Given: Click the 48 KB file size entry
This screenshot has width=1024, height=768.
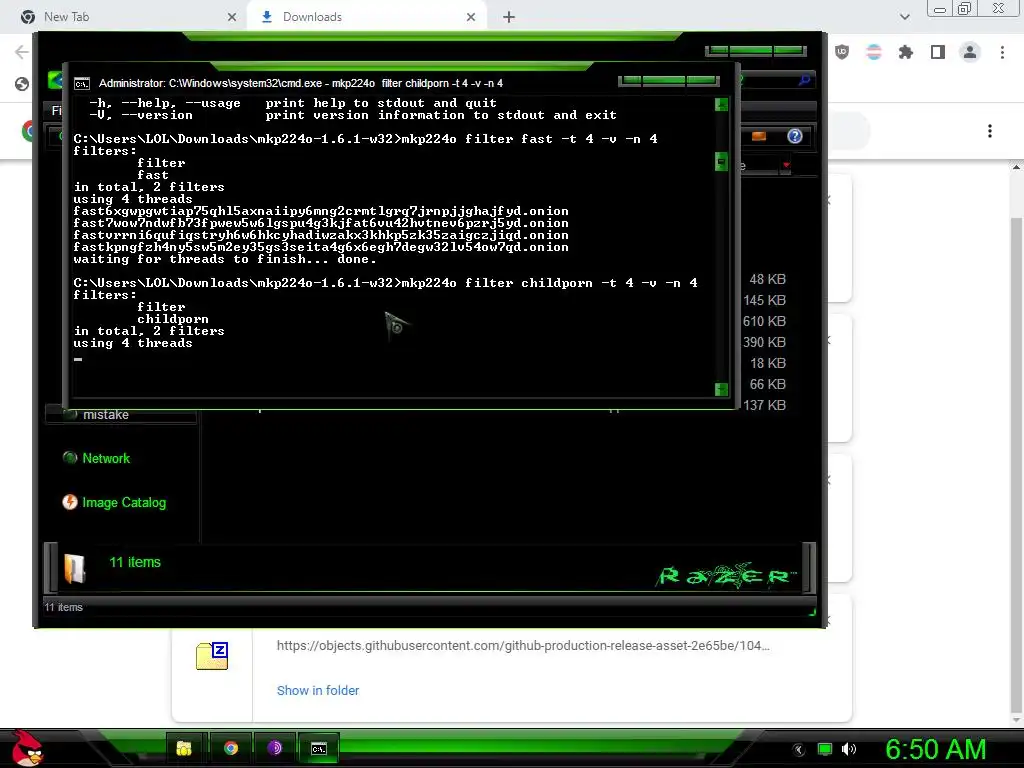Looking at the screenshot, I should point(767,280).
